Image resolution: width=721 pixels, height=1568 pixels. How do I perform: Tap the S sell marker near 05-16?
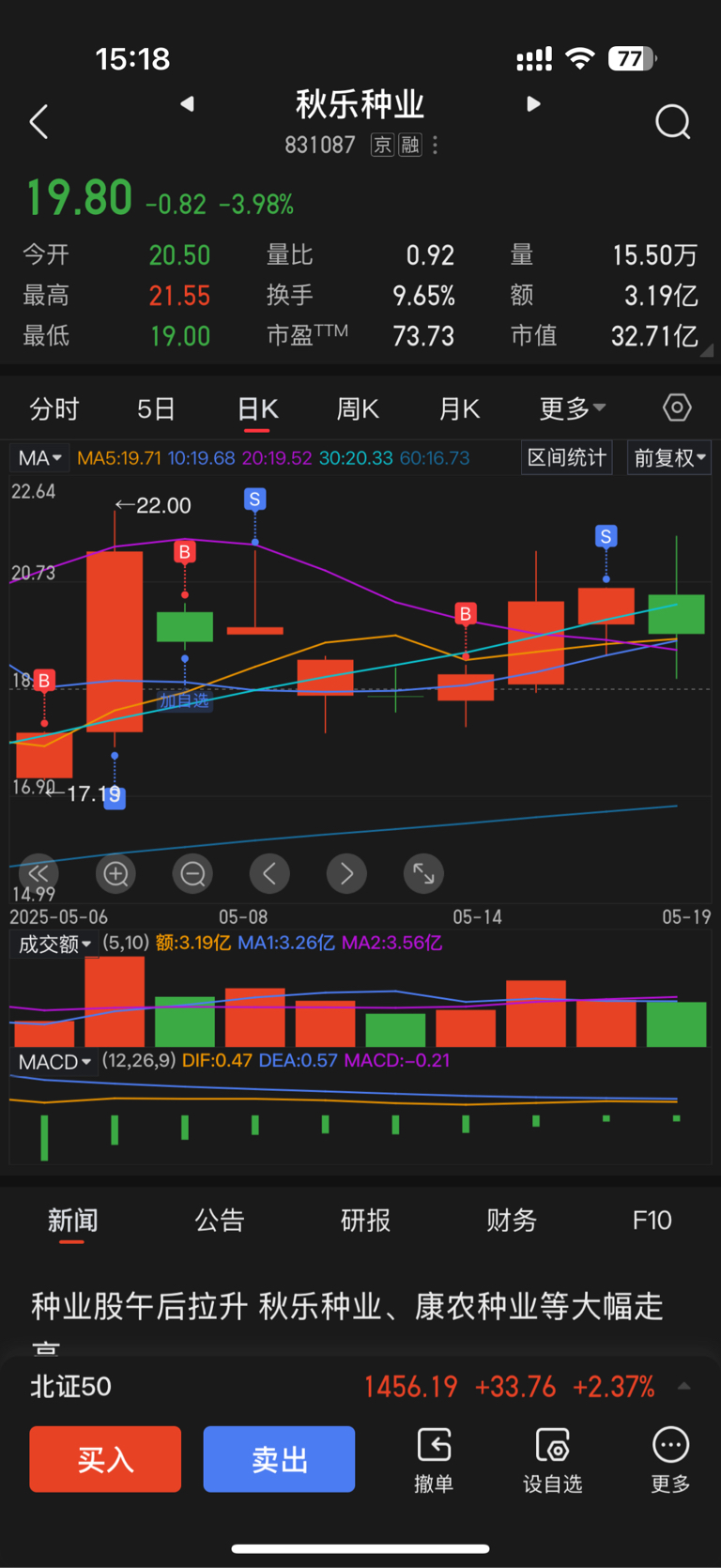(606, 536)
